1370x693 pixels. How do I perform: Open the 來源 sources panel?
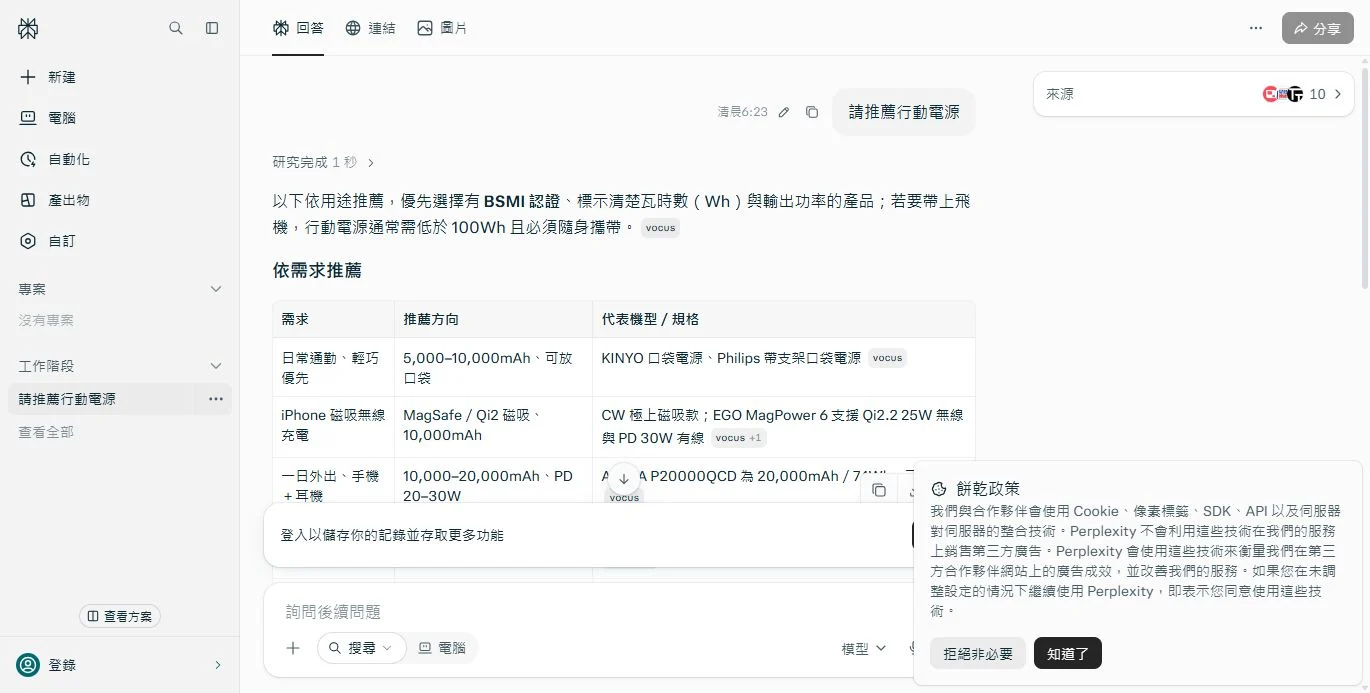1194,94
